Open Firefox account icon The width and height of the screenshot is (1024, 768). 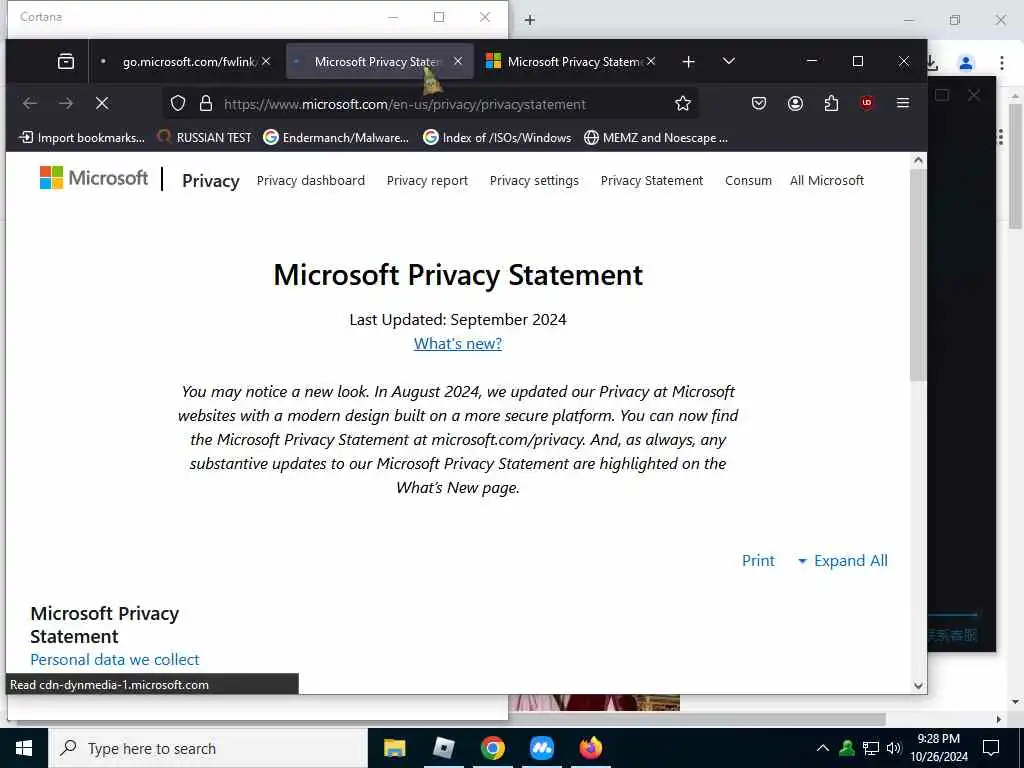(795, 103)
